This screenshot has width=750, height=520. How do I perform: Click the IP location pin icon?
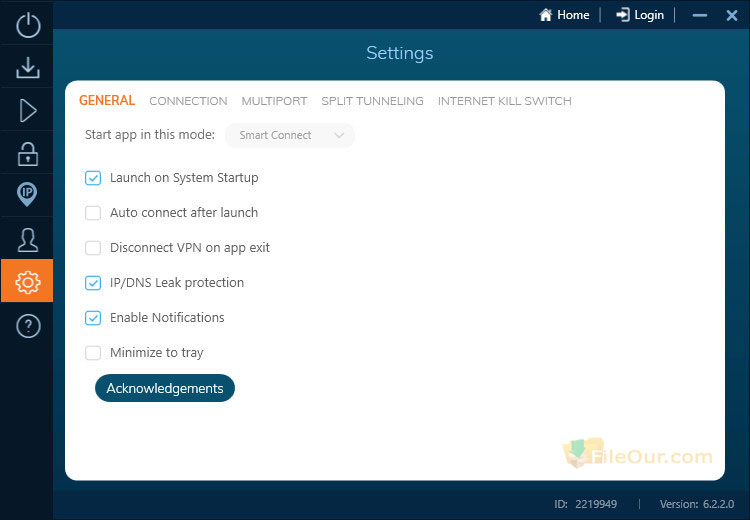(x=27, y=195)
